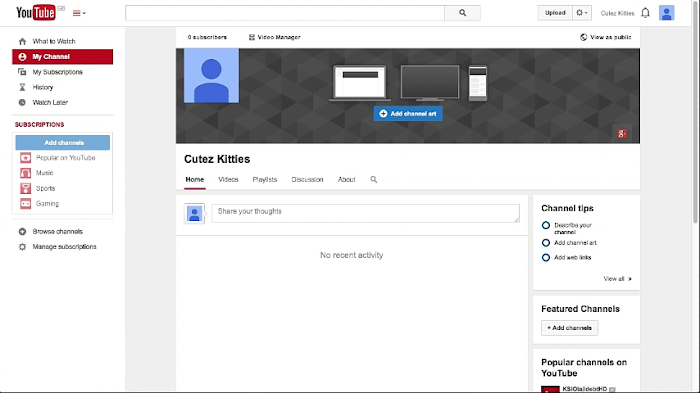
Task: Click 0 subscribers
Action: click(207, 37)
